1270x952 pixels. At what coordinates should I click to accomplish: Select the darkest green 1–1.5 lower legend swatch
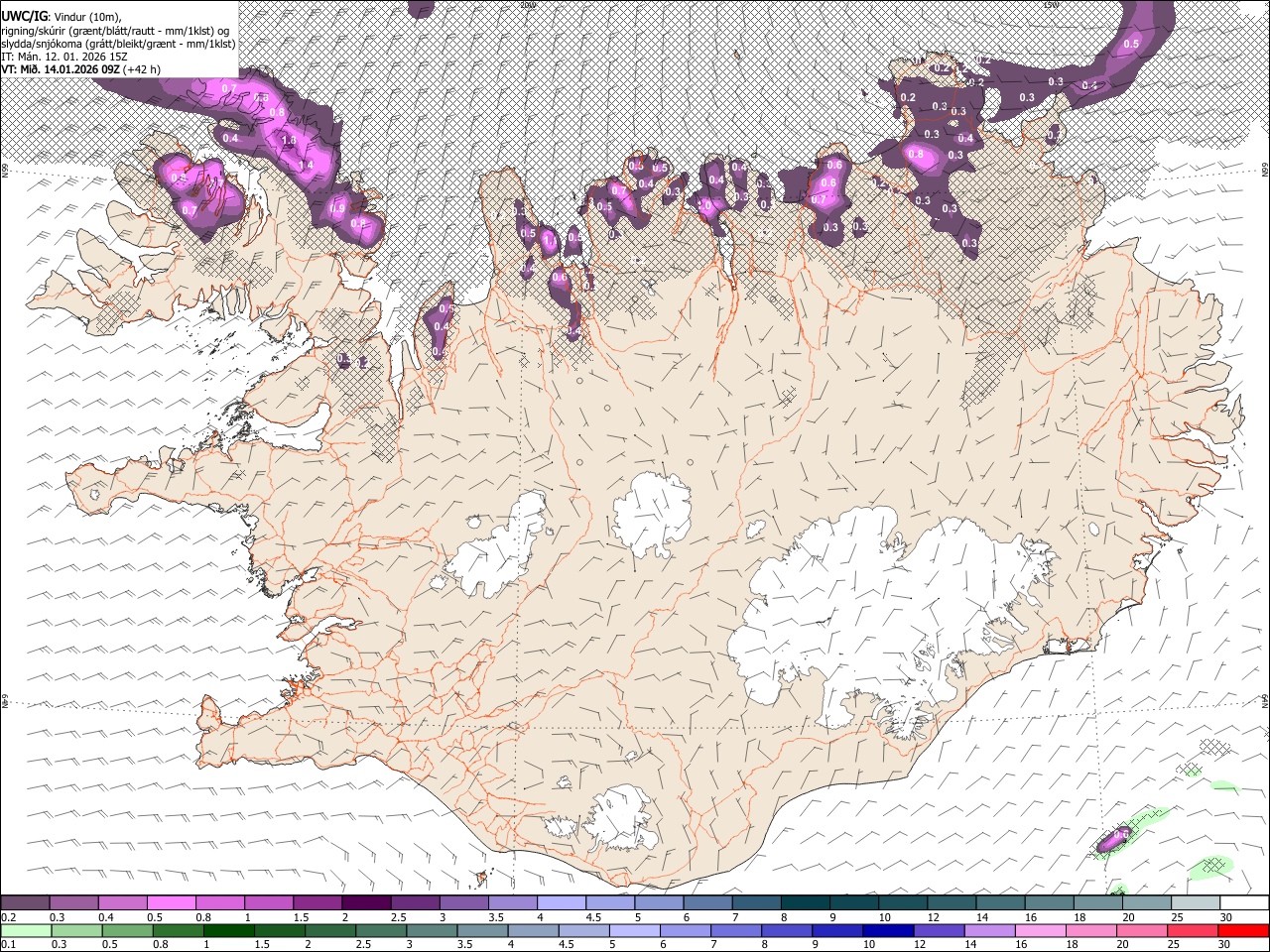tap(228, 930)
